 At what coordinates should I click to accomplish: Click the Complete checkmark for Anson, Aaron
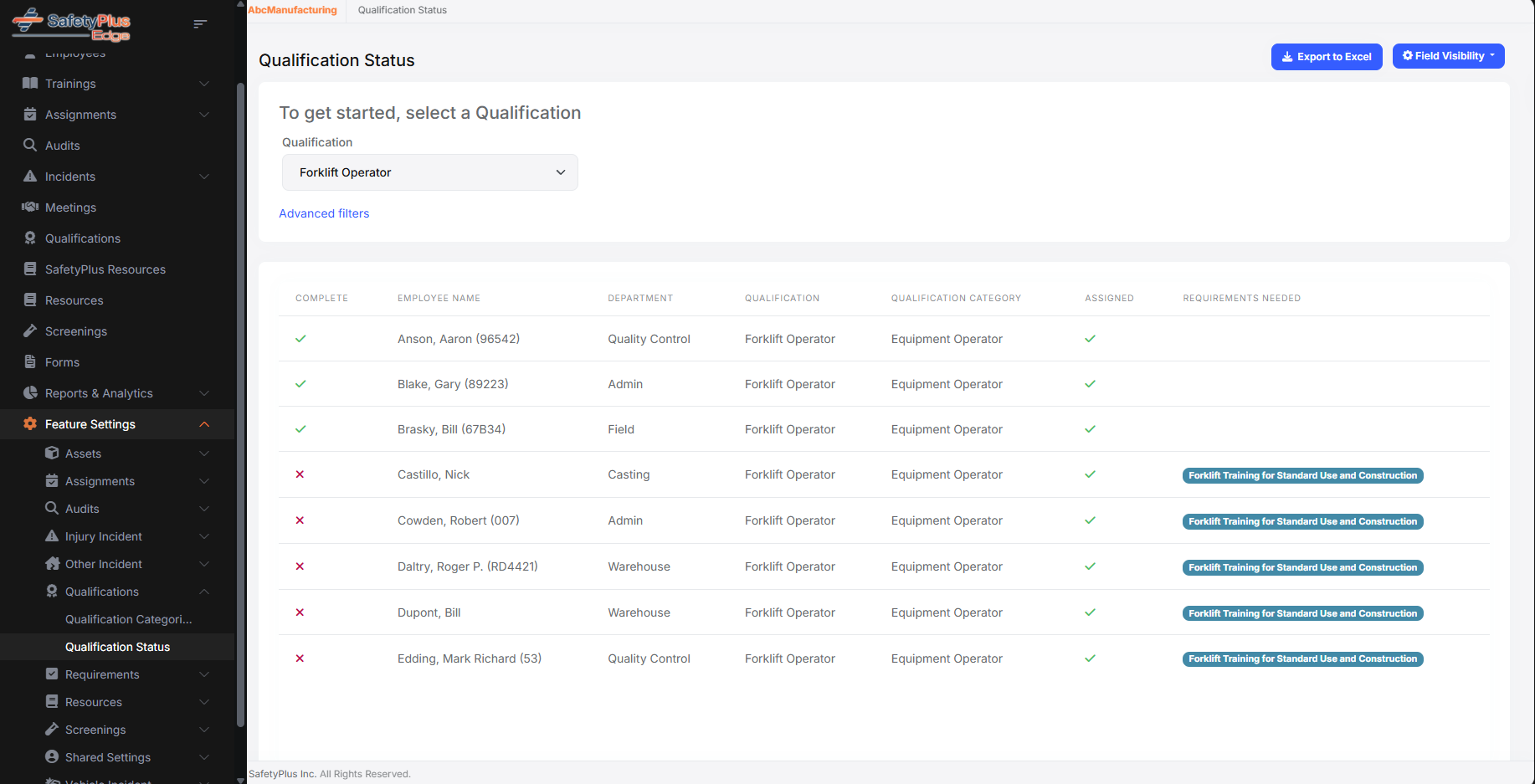[300, 339]
